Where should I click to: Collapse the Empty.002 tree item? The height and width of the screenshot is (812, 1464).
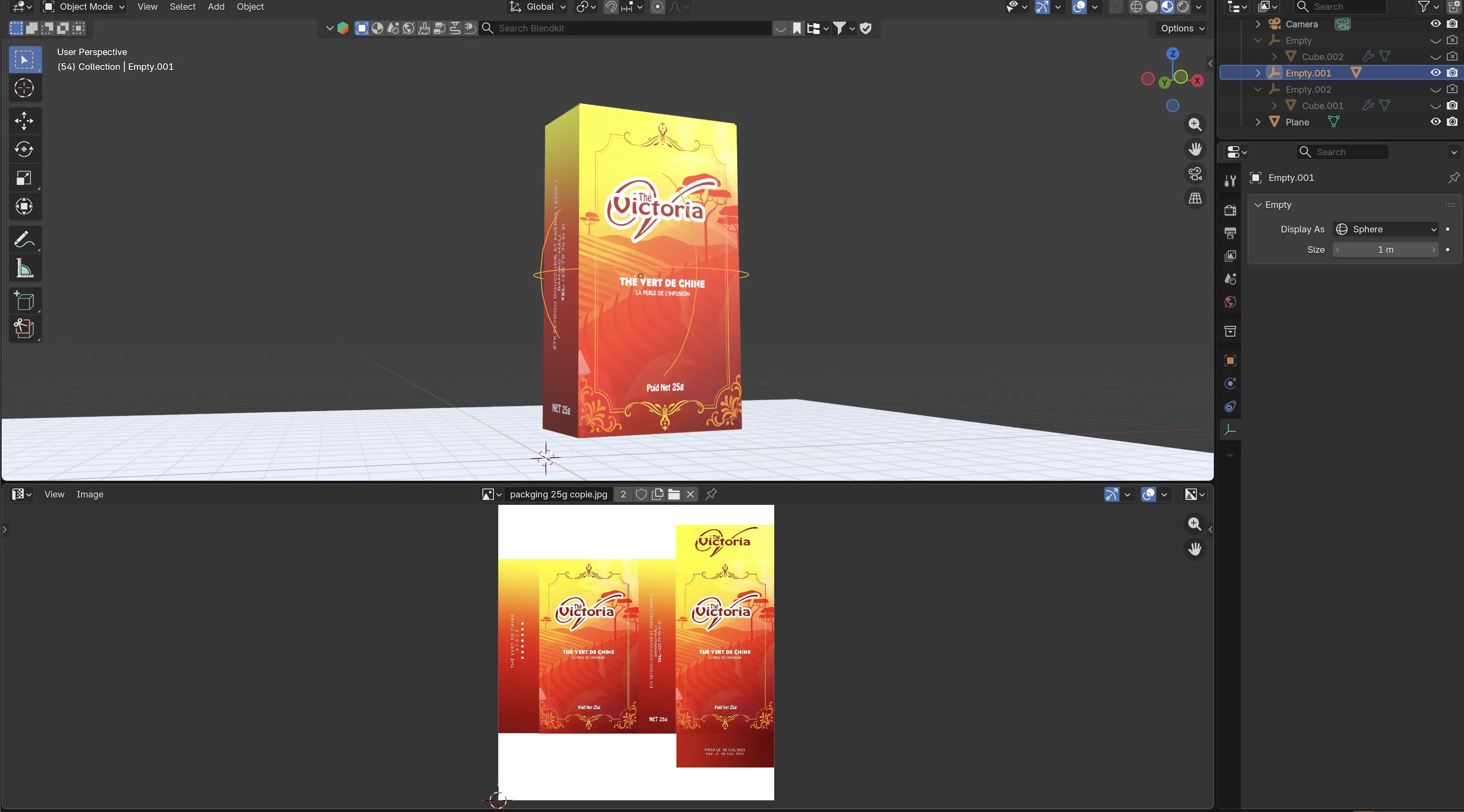pyautogui.click(x=1258, y=89)
